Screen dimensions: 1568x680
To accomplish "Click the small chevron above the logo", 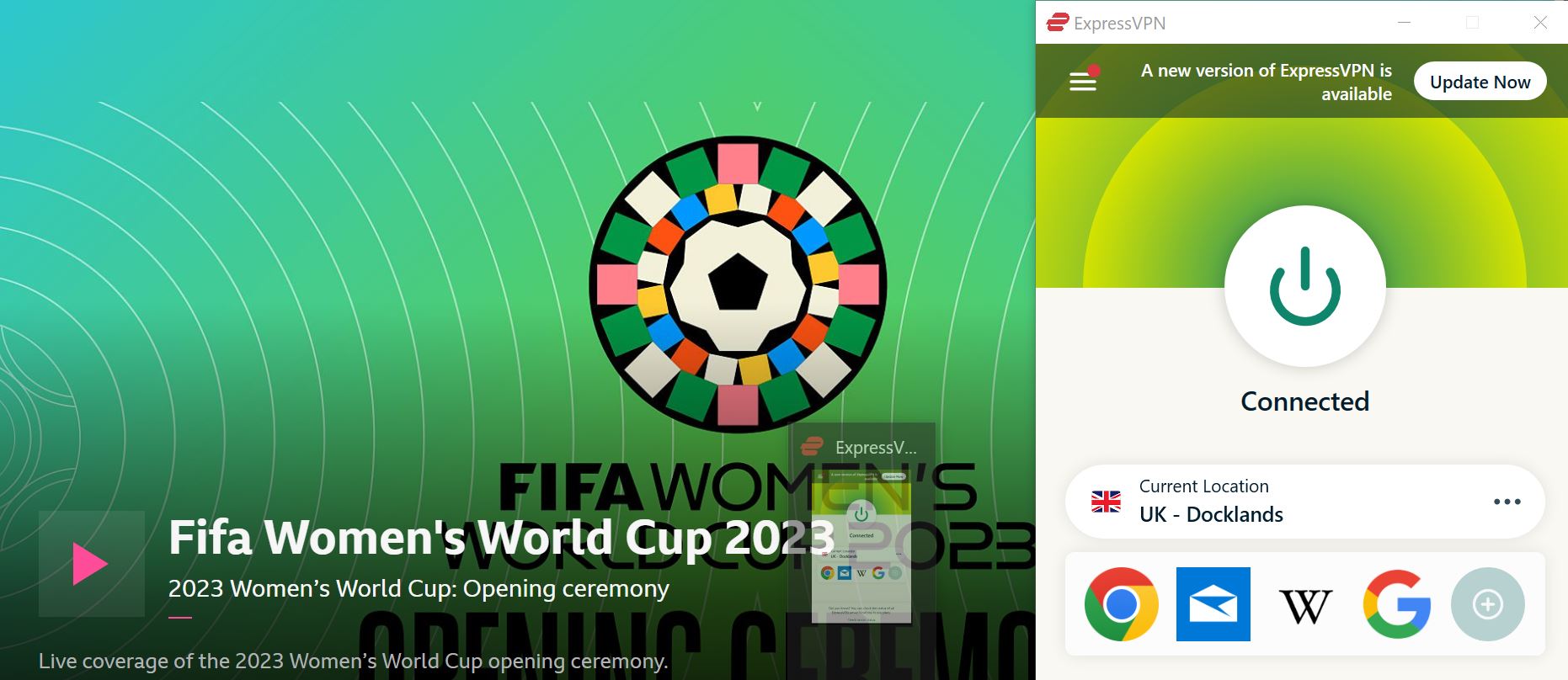I will (757, 106).
